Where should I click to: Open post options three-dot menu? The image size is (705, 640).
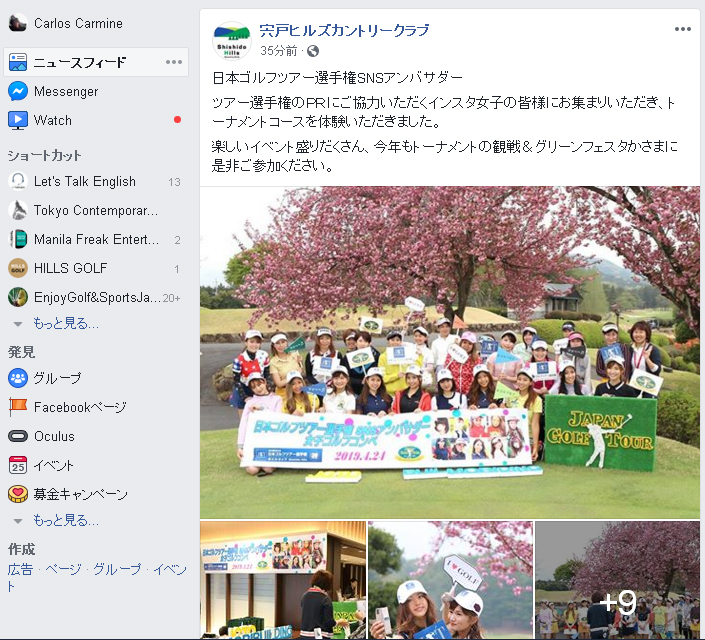pyautogui.click(x=683, y=29)
